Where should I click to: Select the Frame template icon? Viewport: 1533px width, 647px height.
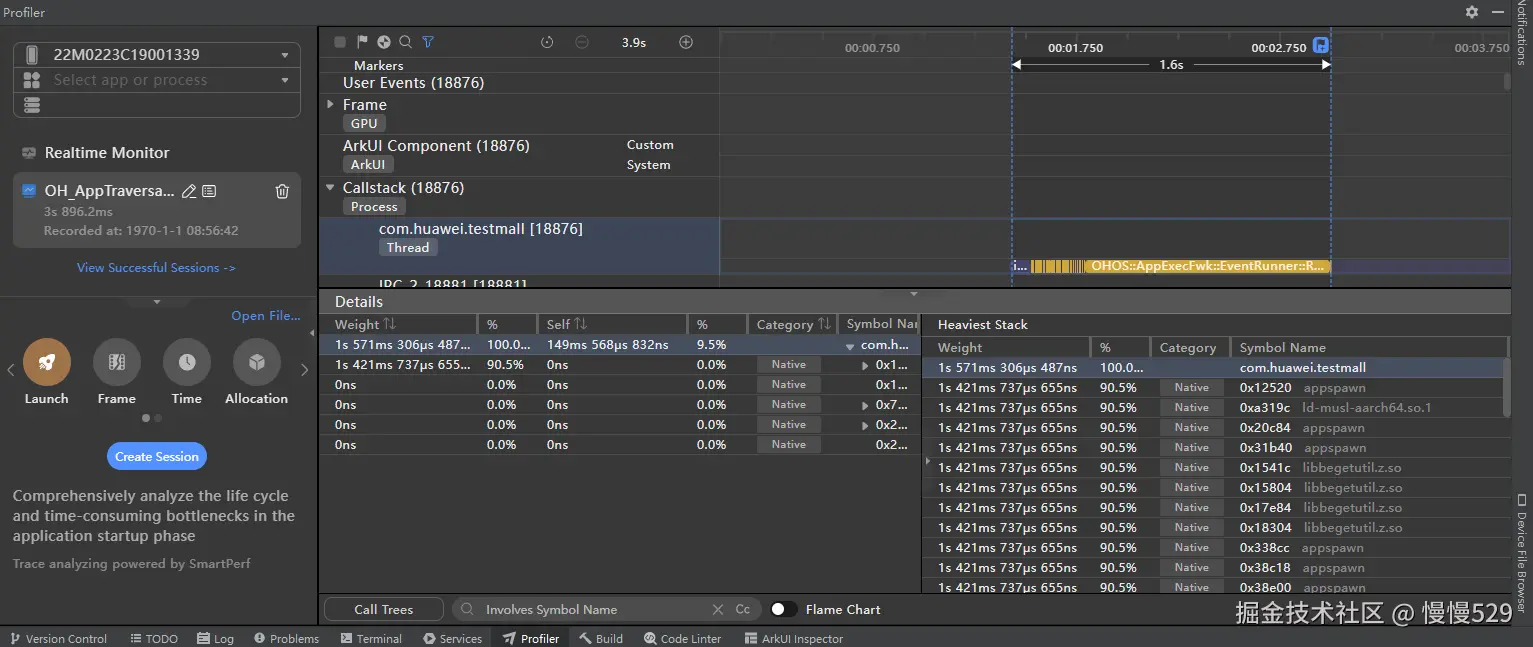coord(117,362)
